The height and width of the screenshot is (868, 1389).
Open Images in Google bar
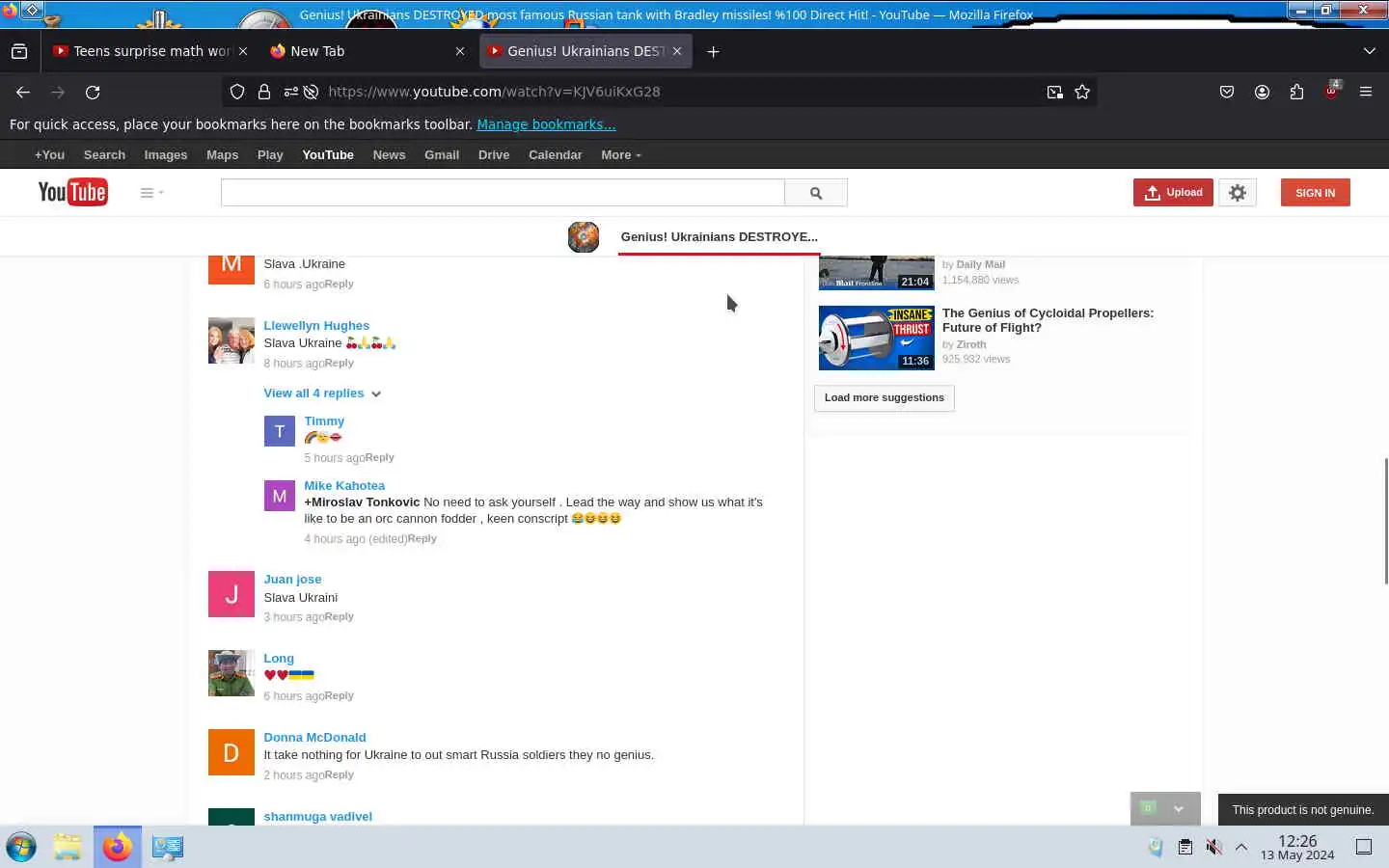(x=166, y=154)
